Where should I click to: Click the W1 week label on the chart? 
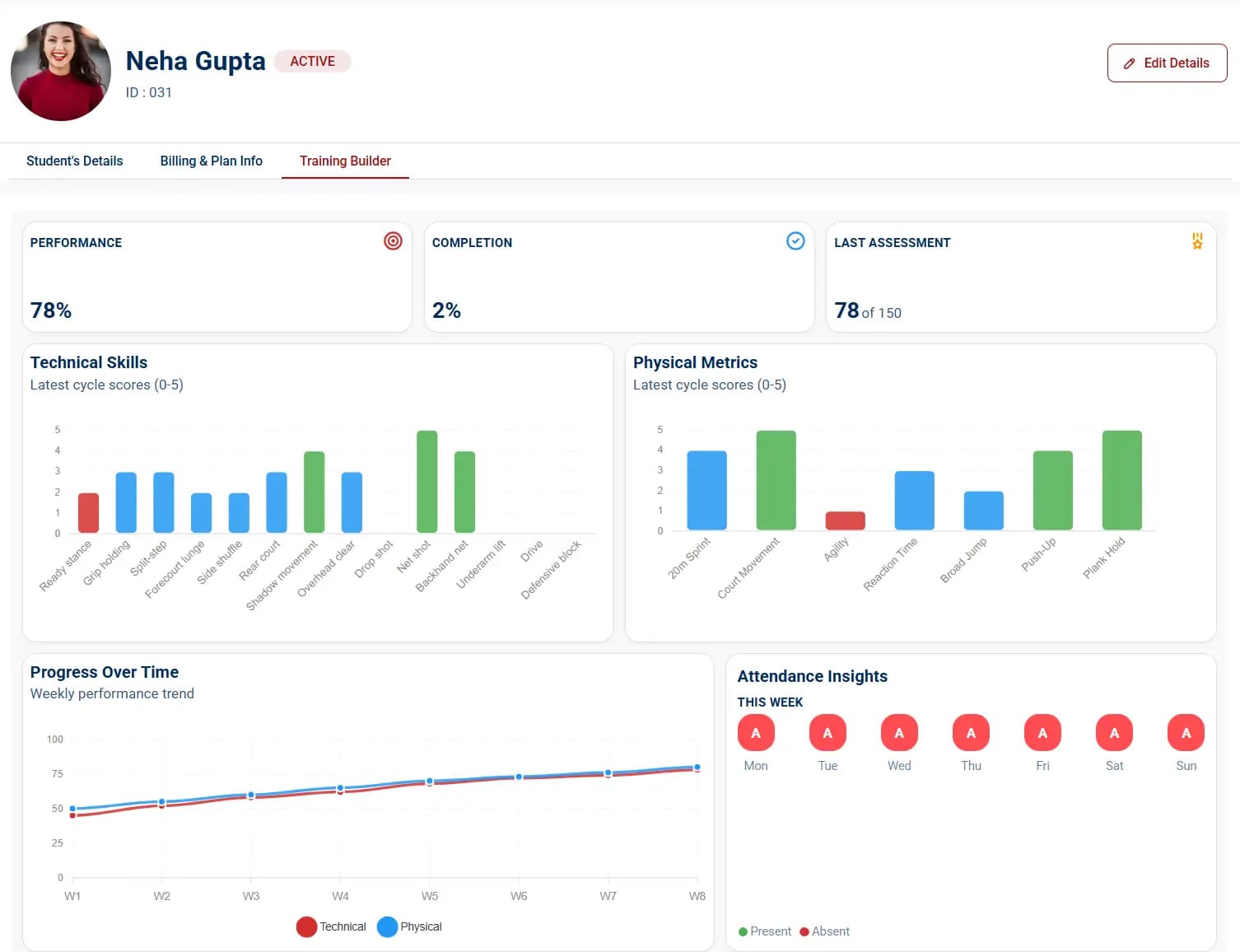click(72, 896)
